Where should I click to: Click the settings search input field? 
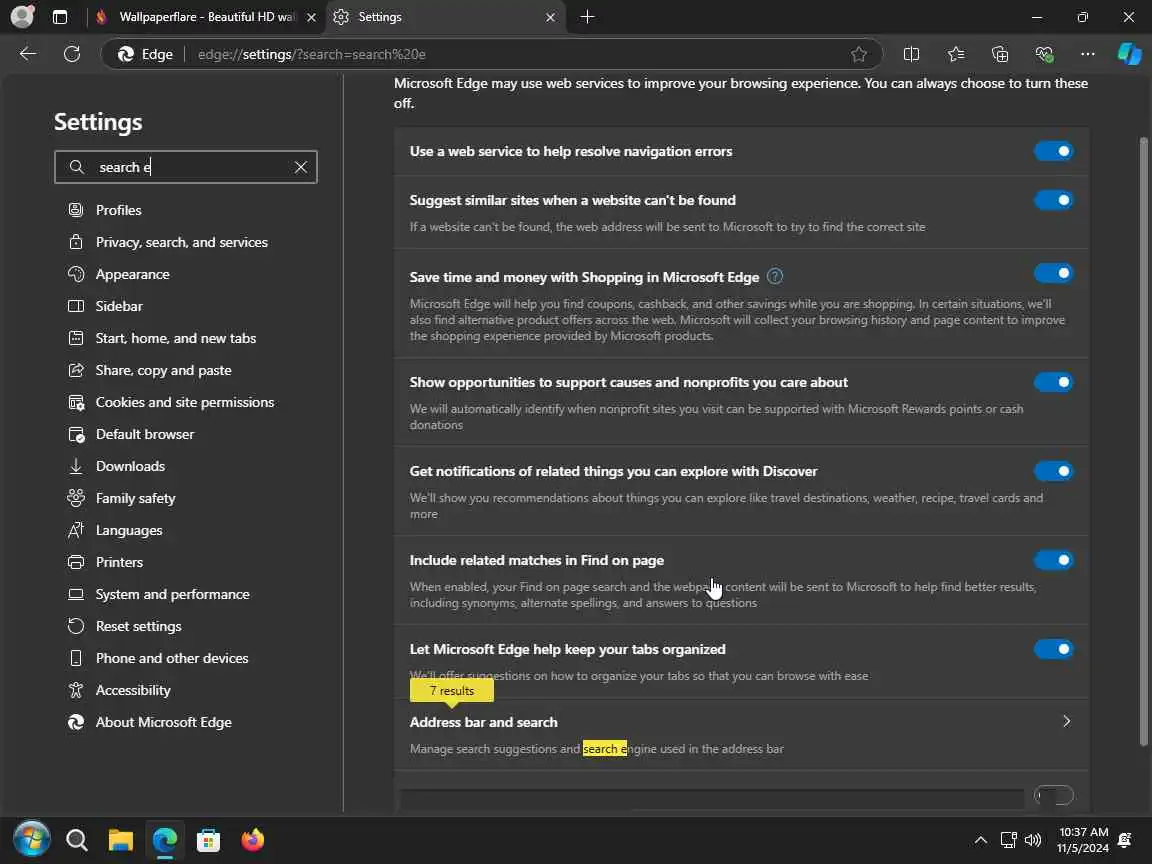(x=186, y=167)
